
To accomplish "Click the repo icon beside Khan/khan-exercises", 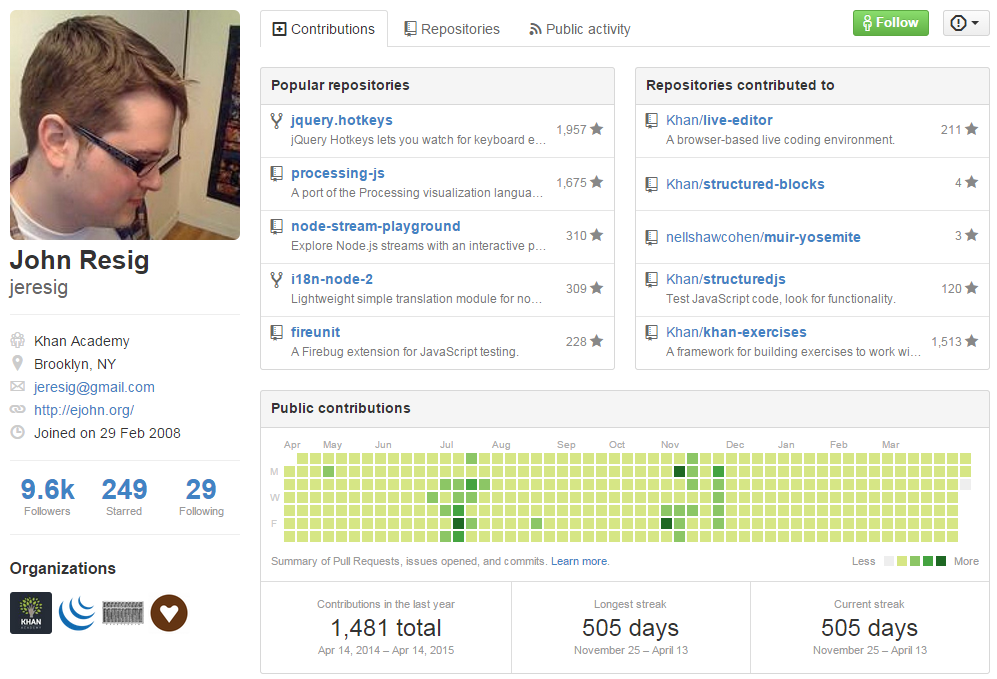I will [x=652, y=333].
